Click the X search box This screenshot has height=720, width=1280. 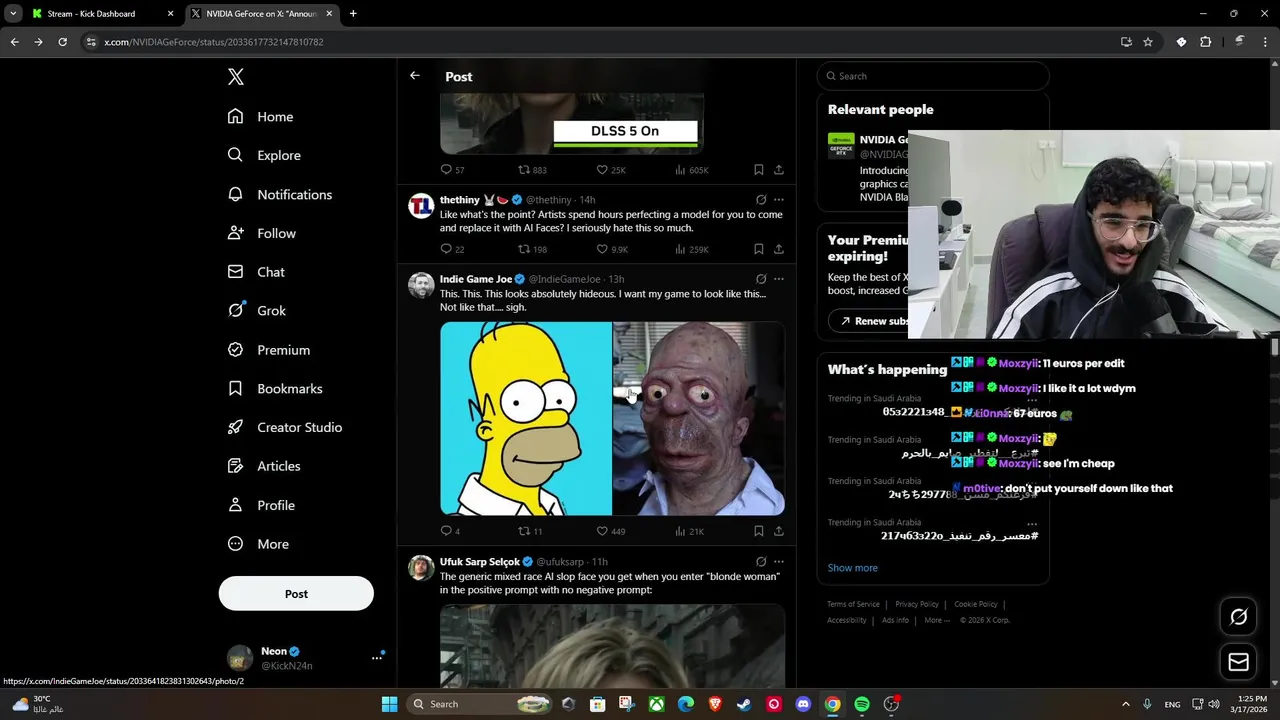[x=933, y=76]
